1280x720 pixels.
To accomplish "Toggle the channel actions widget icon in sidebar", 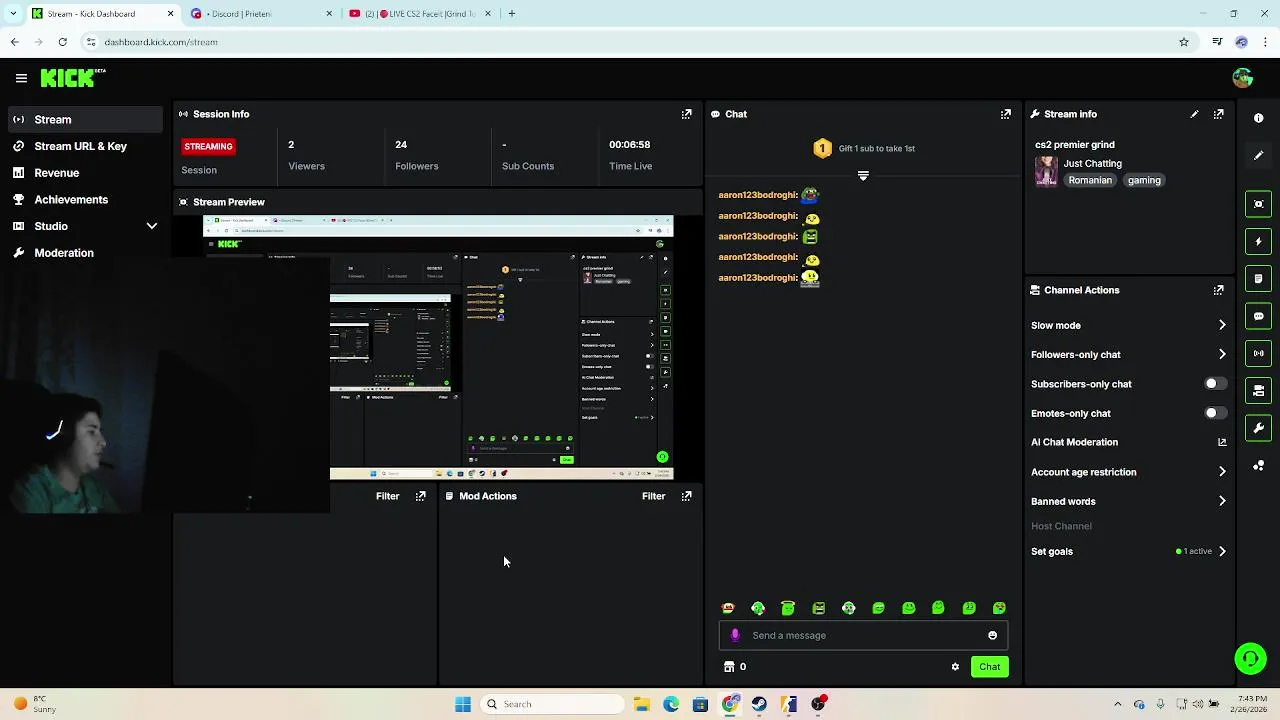I will click(x=1258, y=390).
